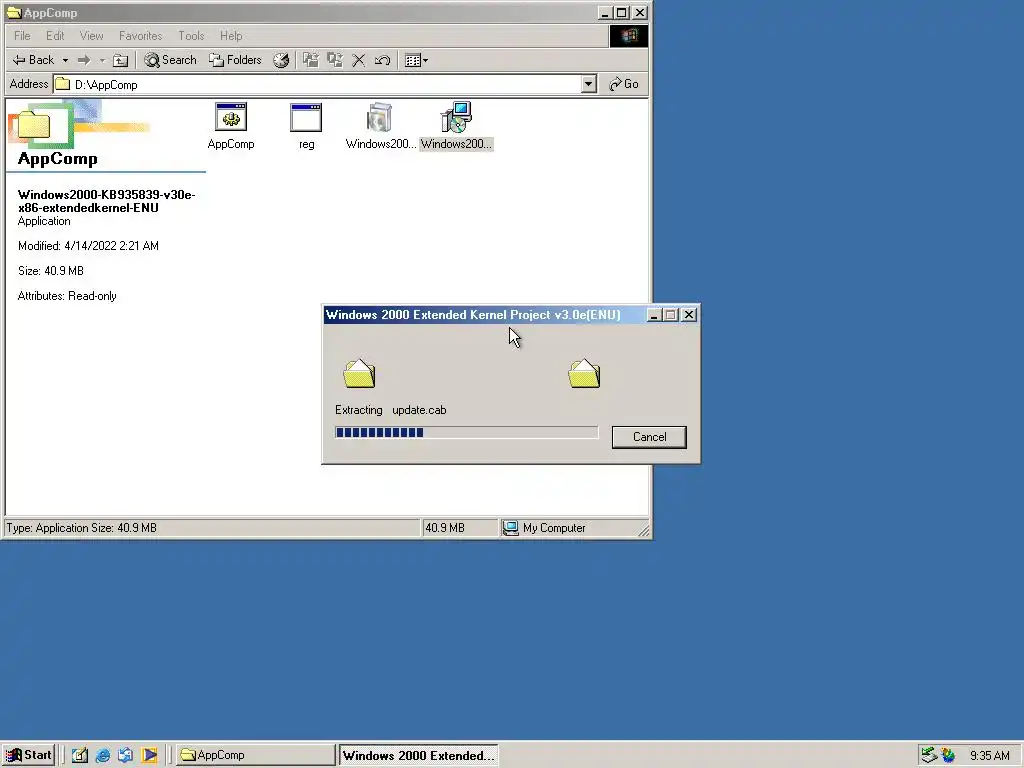Maximize the AppComp Explorer window
Image resolution: width=1024 pixels, height=768 pixels.
pyautogui.click(x=622, y=12)
